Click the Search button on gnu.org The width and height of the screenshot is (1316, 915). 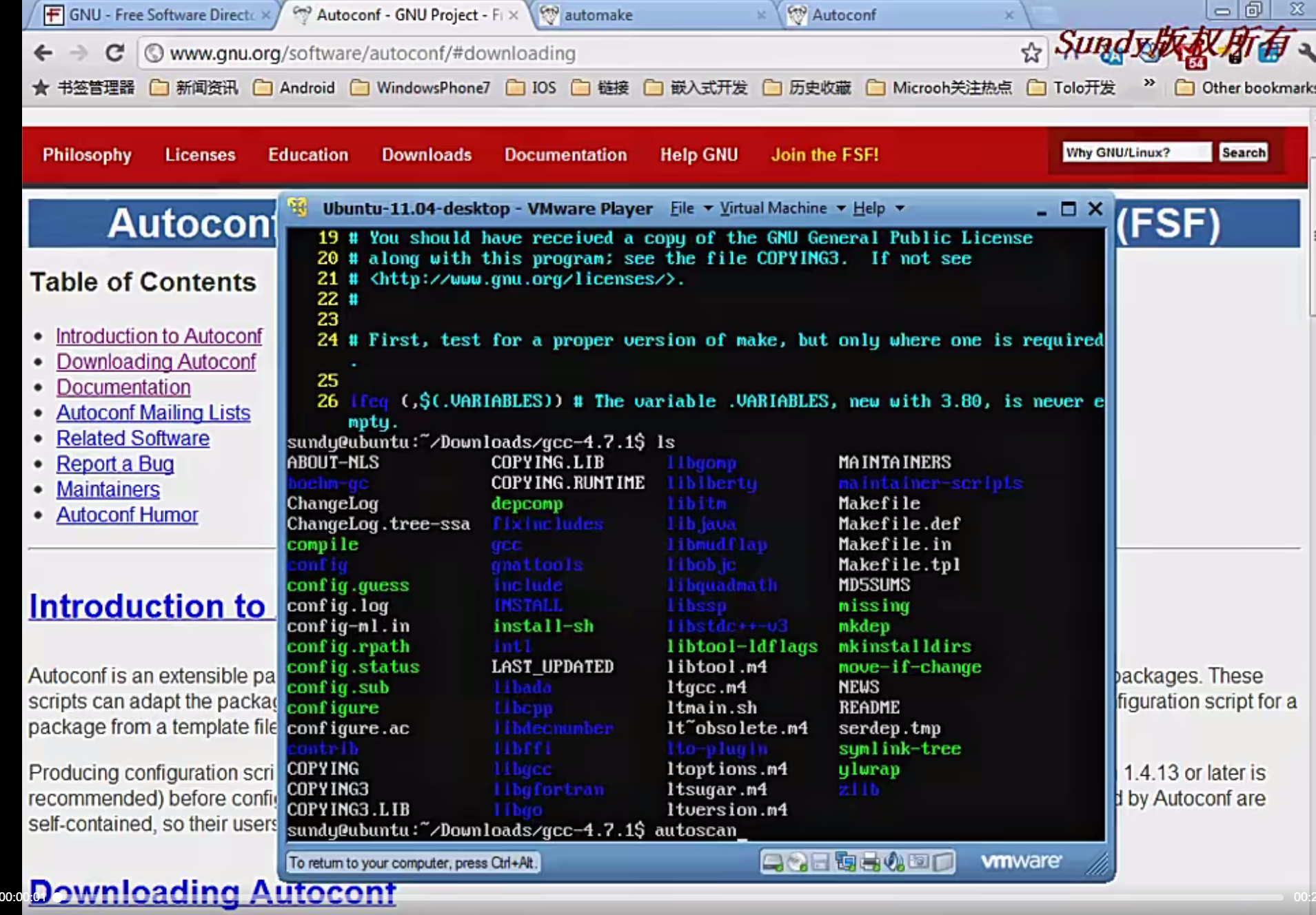pos(1243,152)
